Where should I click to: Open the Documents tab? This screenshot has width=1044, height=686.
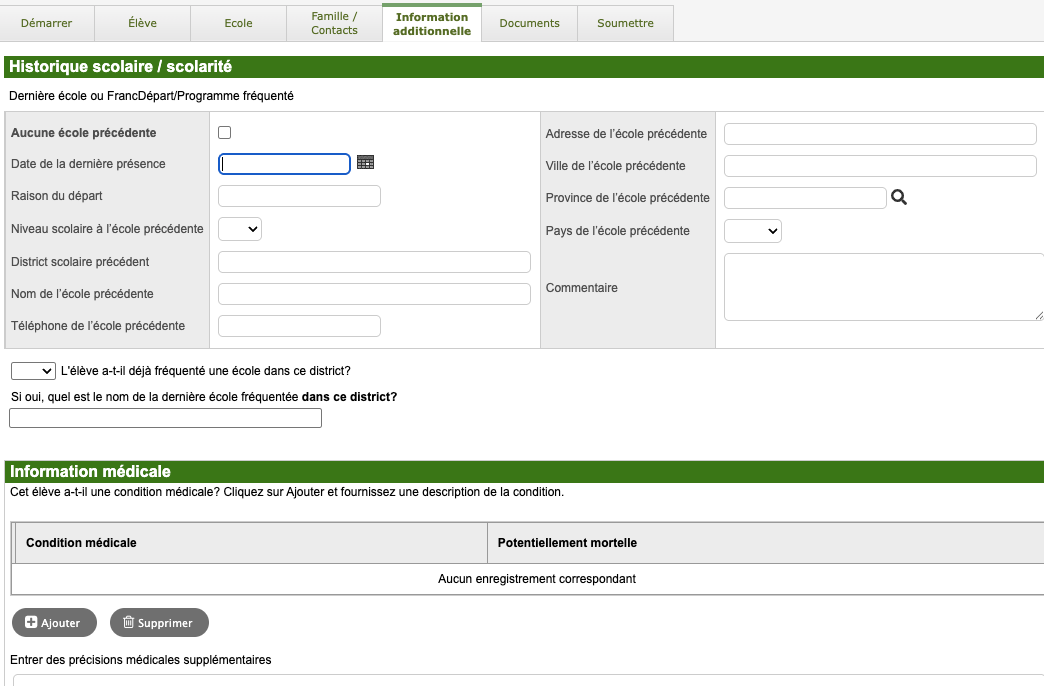click(x=529, y=23)
